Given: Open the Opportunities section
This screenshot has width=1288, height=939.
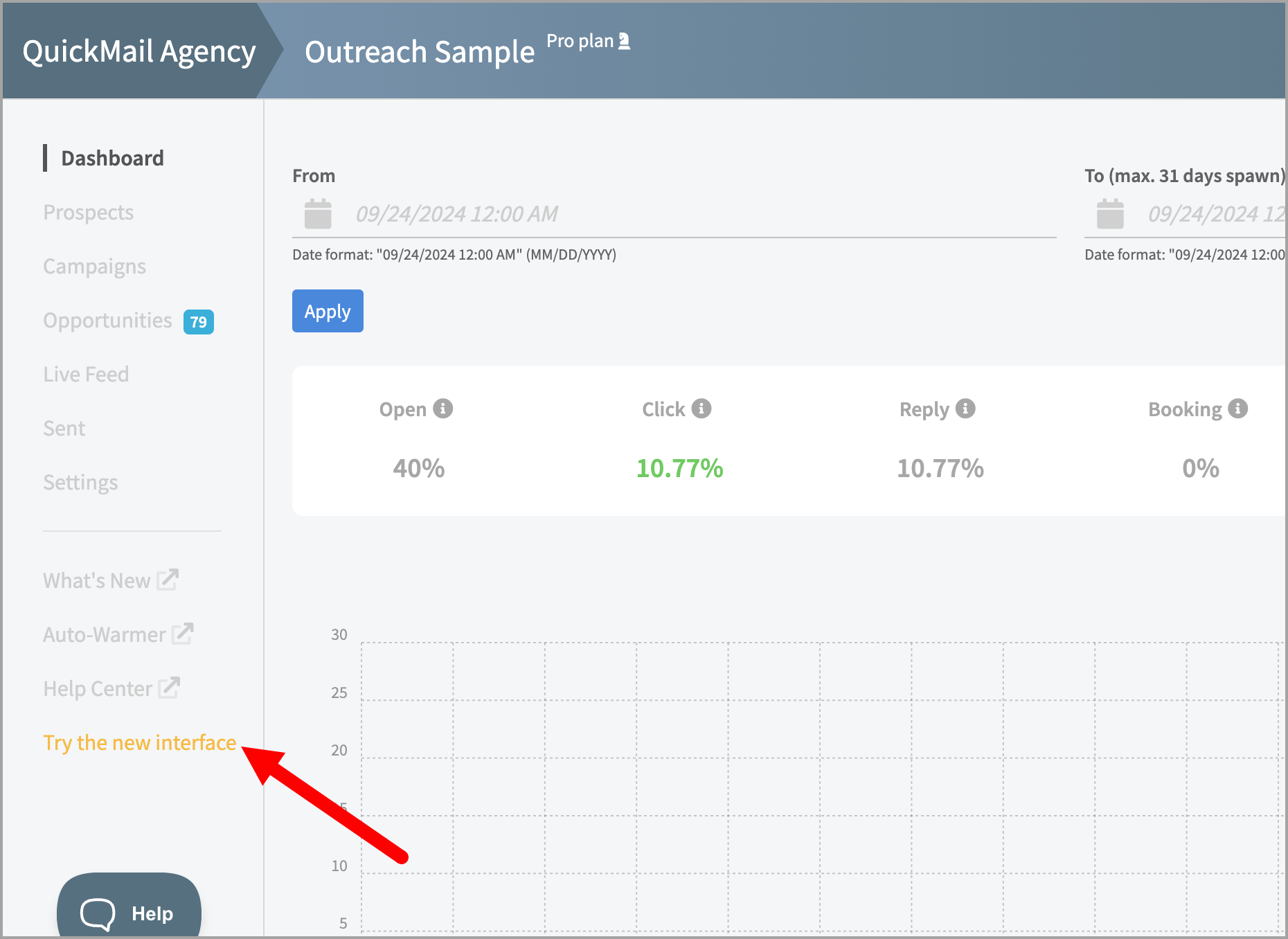Looking at the screenshot, I should [x=108, y=321].
